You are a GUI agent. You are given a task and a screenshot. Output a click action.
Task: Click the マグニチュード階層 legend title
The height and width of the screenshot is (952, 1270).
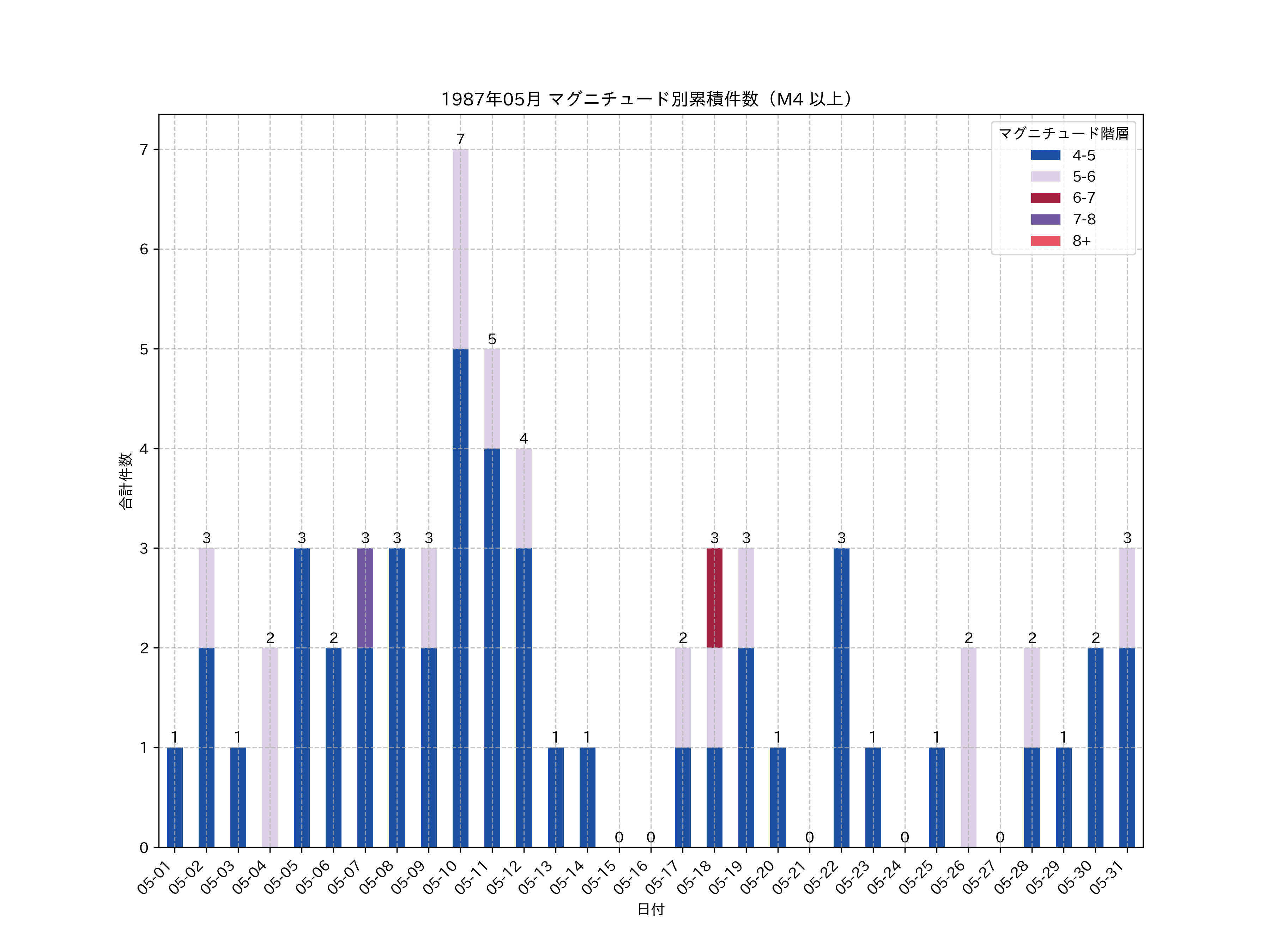click(1063, 134)
